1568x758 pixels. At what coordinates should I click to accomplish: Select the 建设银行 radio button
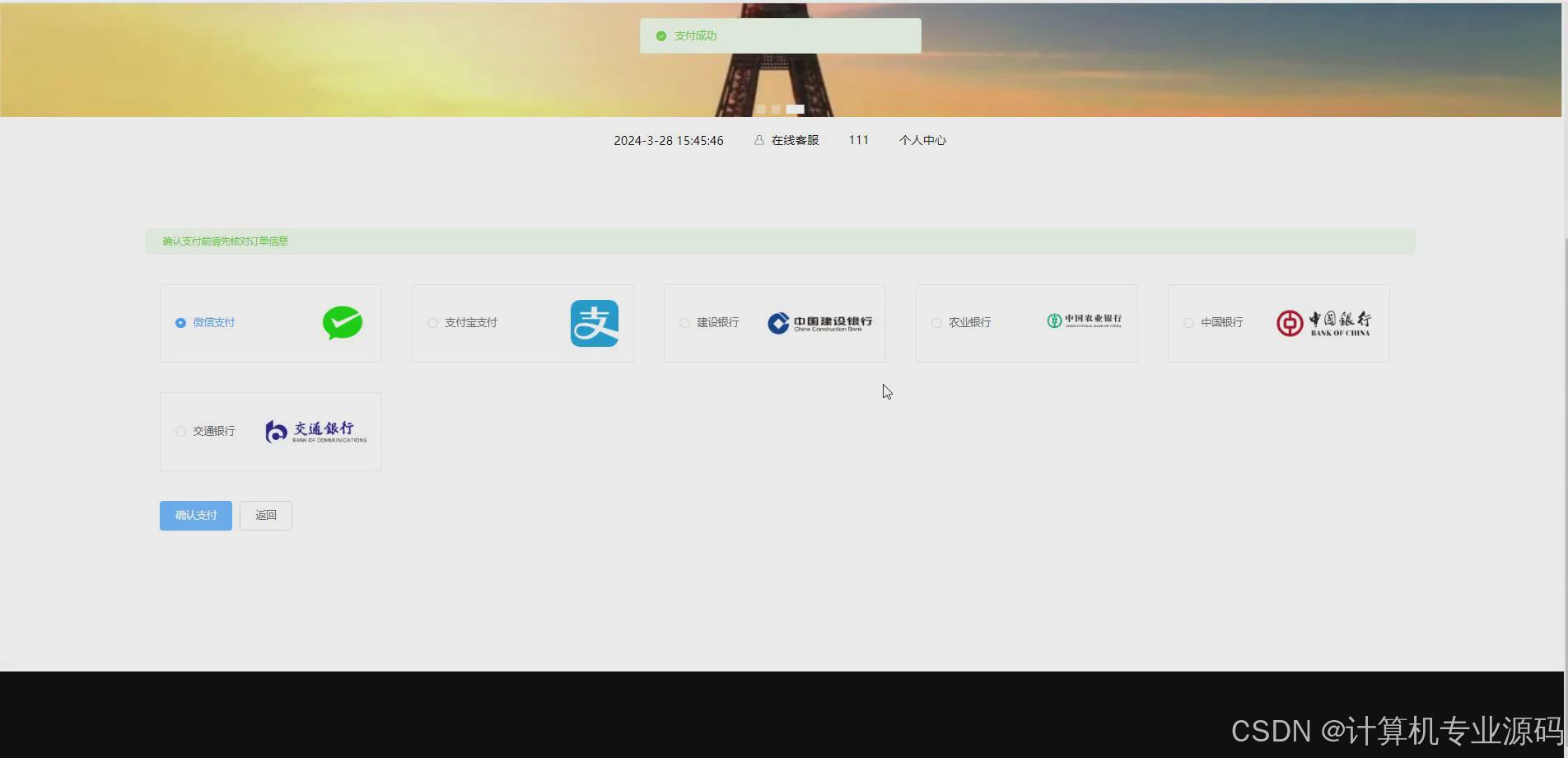(684, 323)
